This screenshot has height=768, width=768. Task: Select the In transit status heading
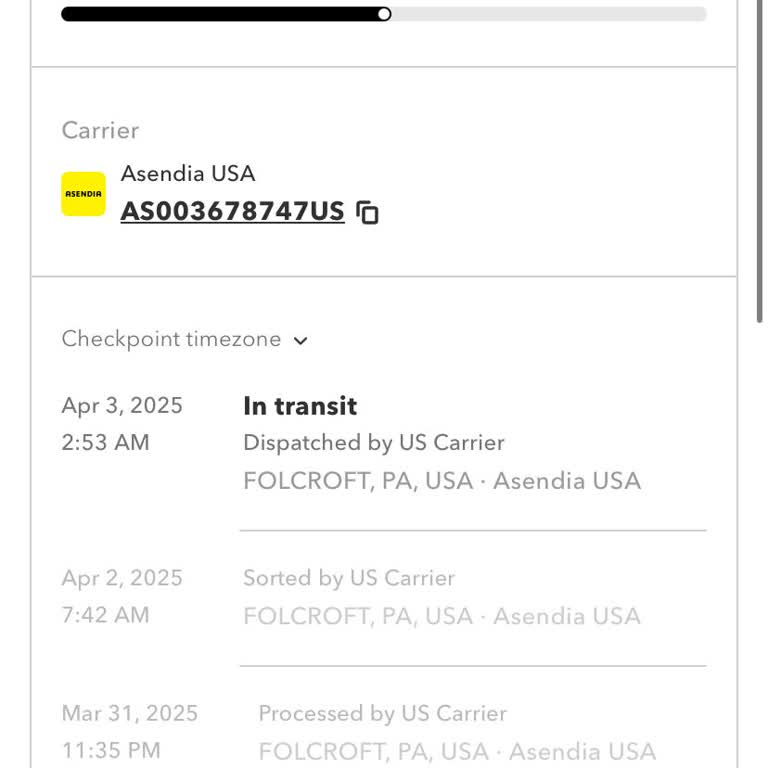click(x=300, y=406)
